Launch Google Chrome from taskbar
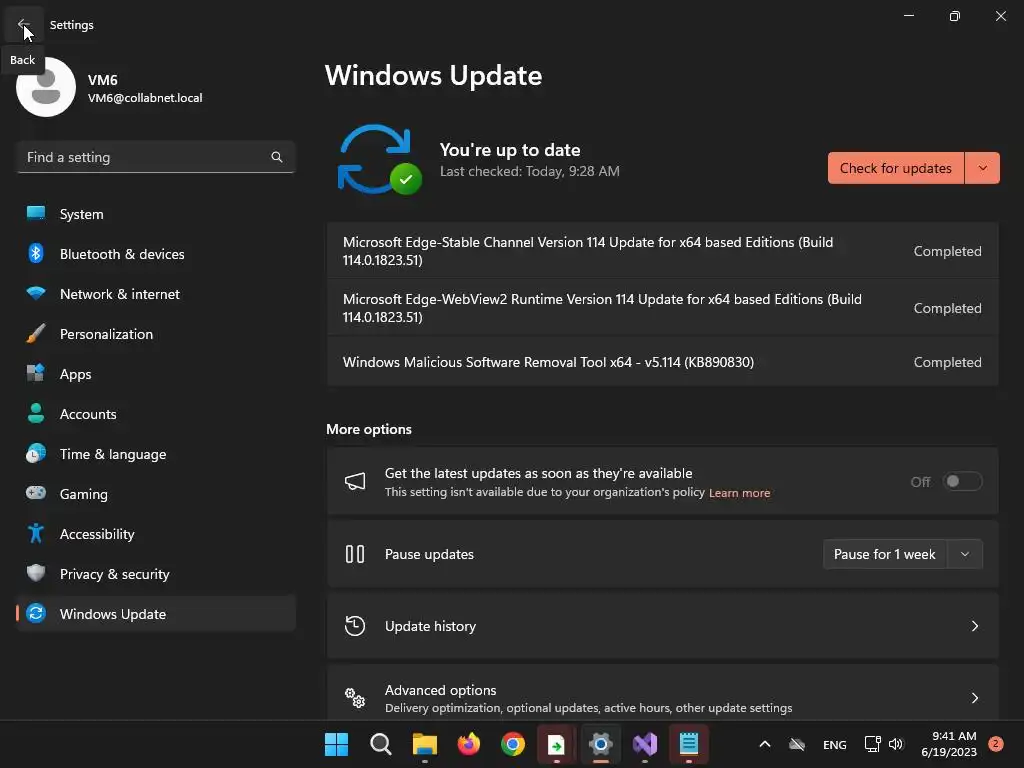Screen dimensions: 1024x768 [x=513, y=744]
